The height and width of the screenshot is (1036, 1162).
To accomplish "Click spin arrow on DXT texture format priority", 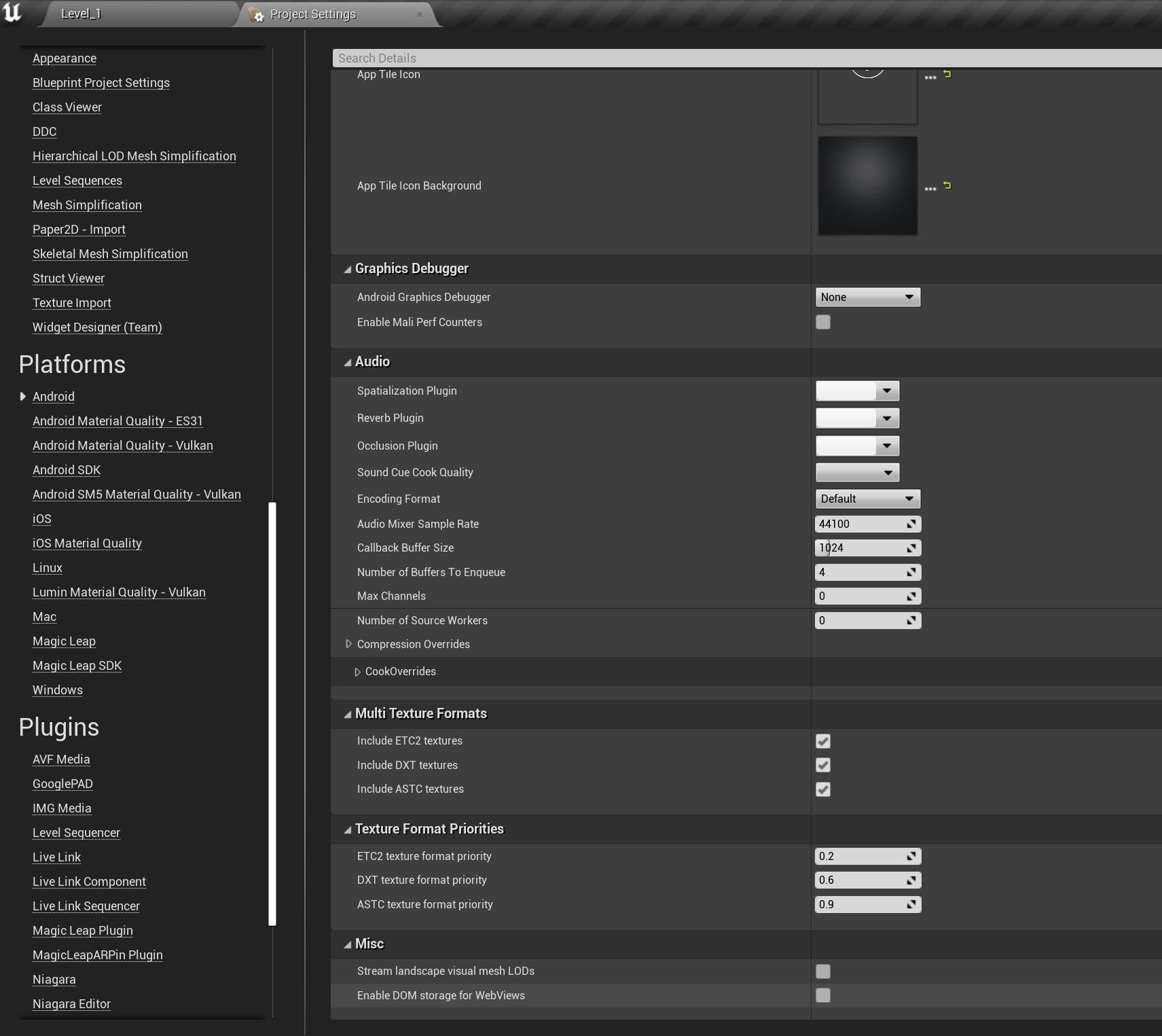I will point(911,880).
